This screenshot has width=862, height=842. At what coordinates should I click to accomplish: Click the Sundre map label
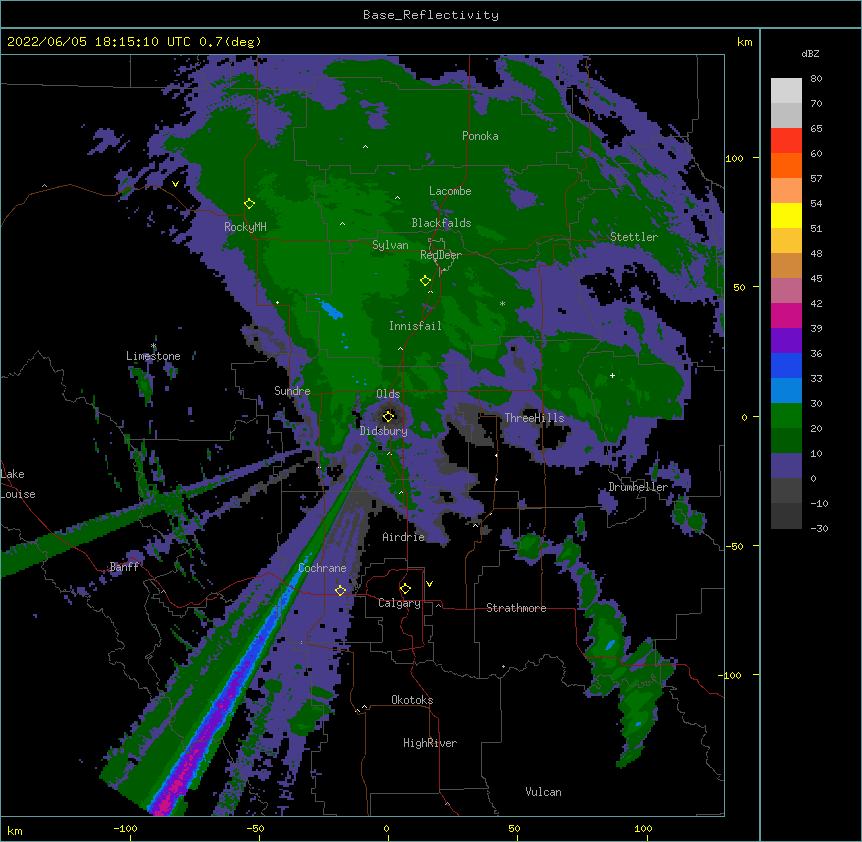click(x=292, y=391)
